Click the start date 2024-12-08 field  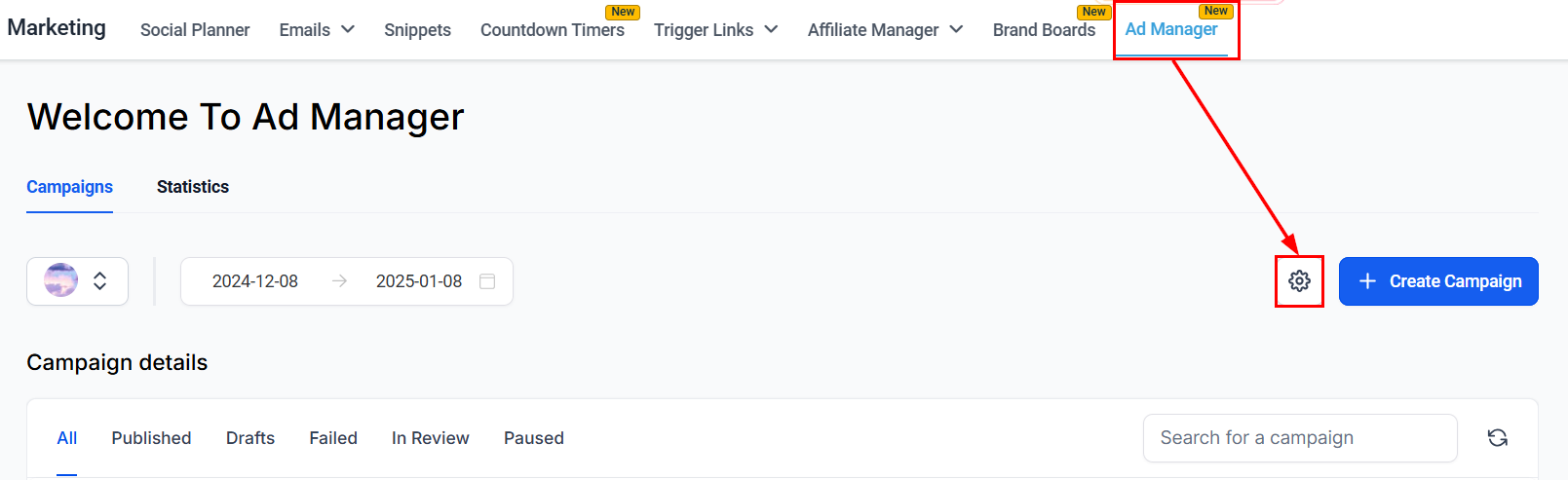[255, 281]
